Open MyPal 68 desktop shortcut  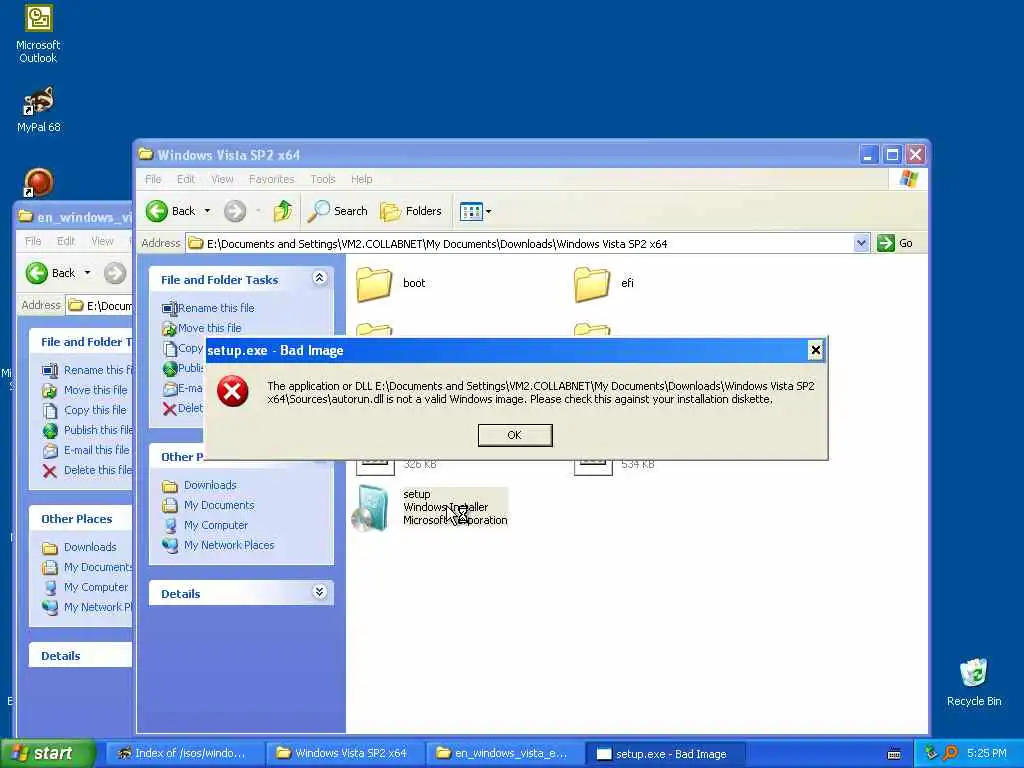(x=39, y=109)
